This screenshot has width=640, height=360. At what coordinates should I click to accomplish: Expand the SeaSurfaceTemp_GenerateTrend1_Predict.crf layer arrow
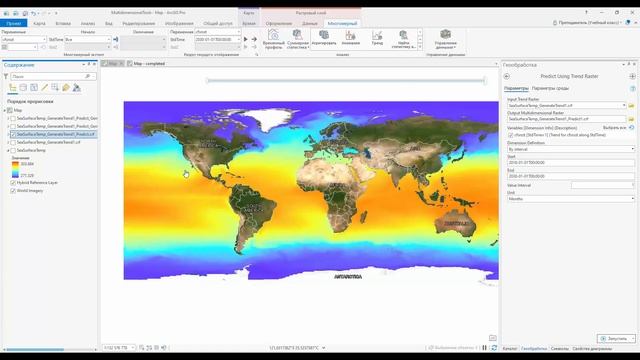(x=8, y=134)
